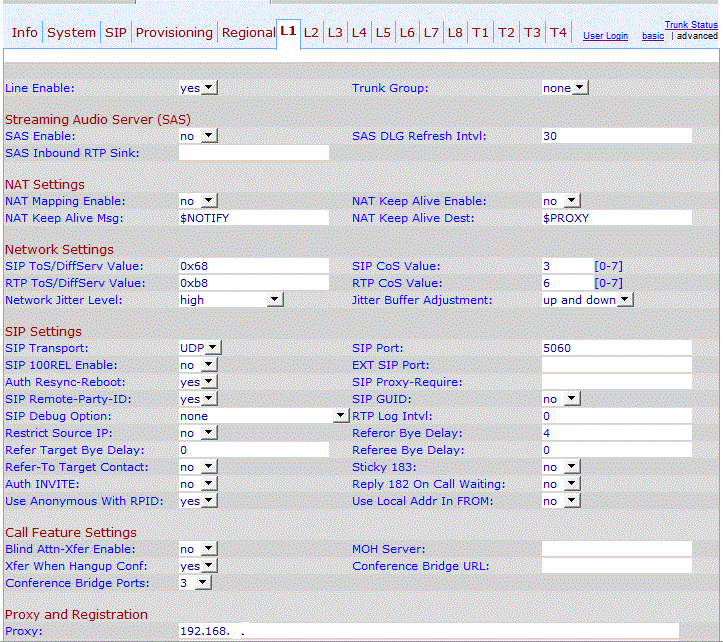Image resolution: width=723 pixels, height=642 pixels.
Task: Toggle the NAT Mapping Enable dropdown
Action: pos(197,201)
